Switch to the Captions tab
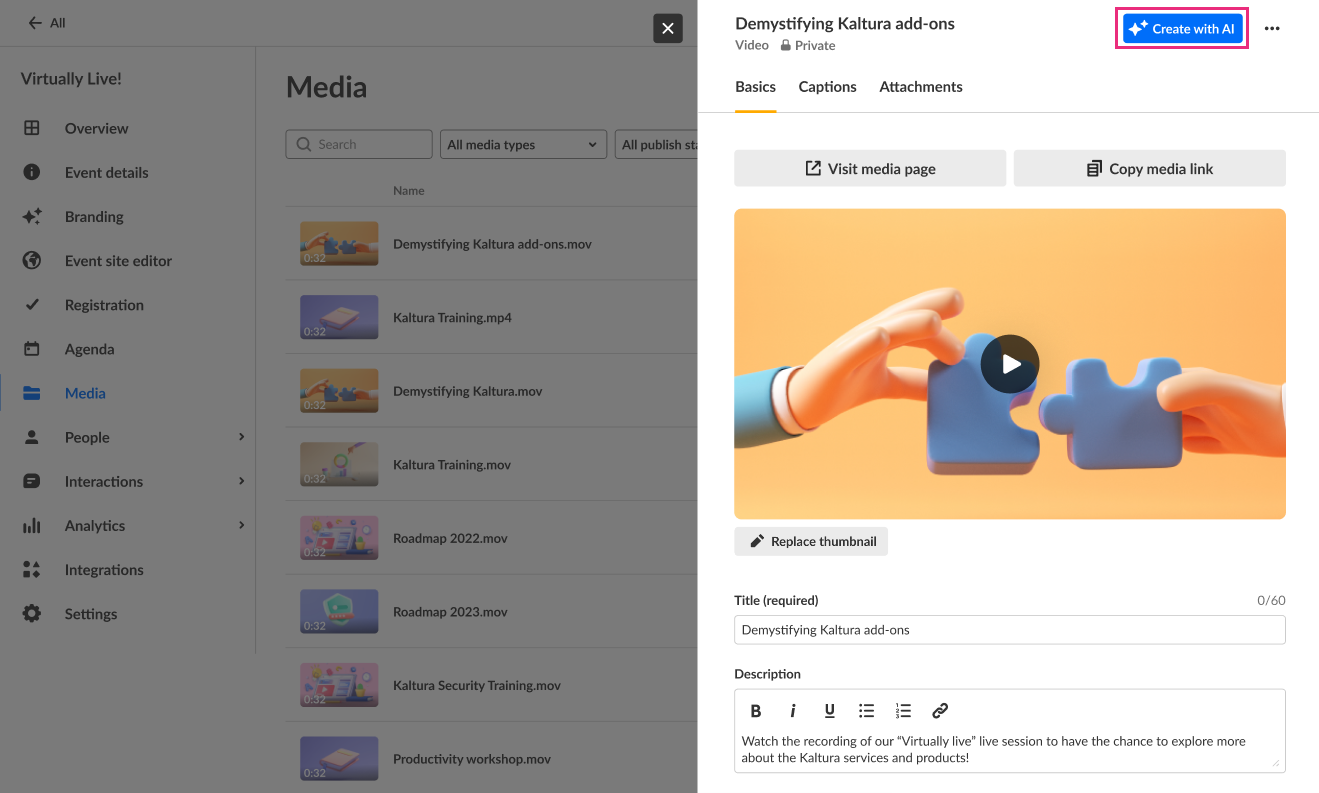This screenshot has height=793, width=1319. [x=827, y=87]
